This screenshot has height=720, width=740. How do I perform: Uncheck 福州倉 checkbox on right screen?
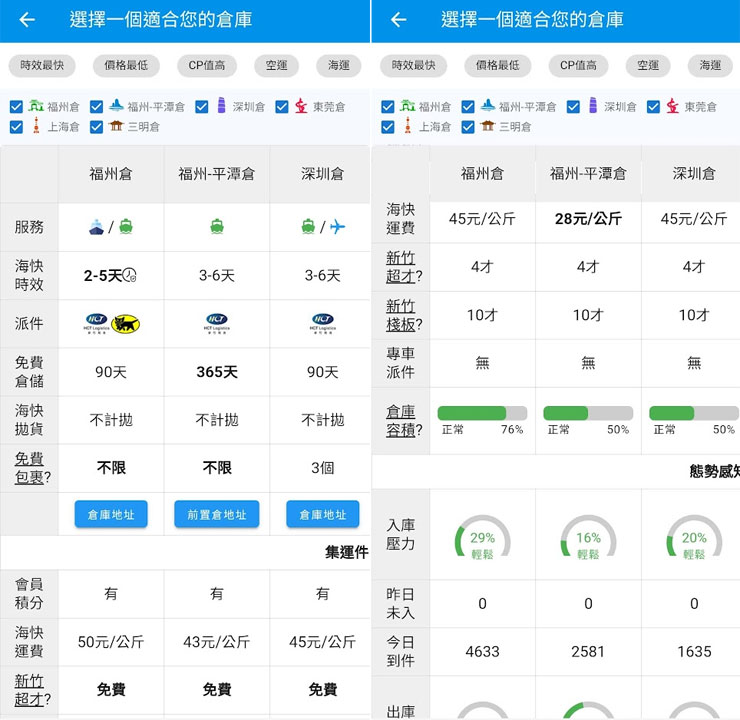click(387, 107)
